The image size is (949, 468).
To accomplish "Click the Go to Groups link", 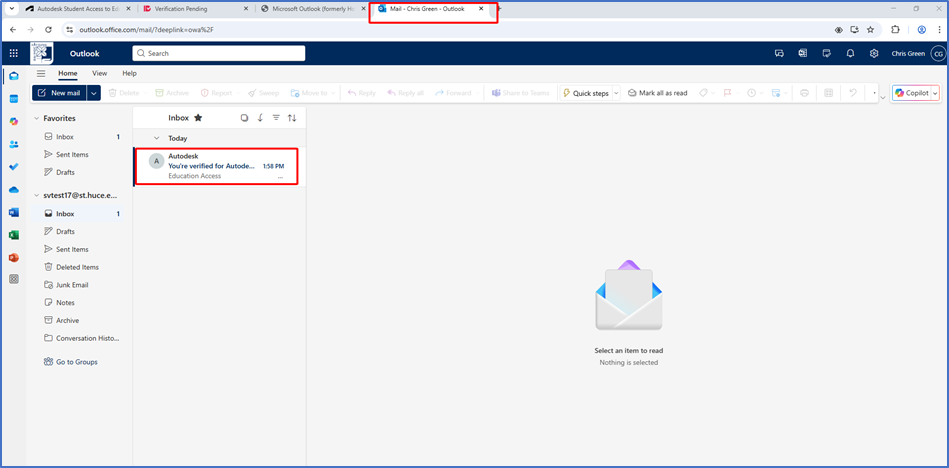I will pos(76,362).
